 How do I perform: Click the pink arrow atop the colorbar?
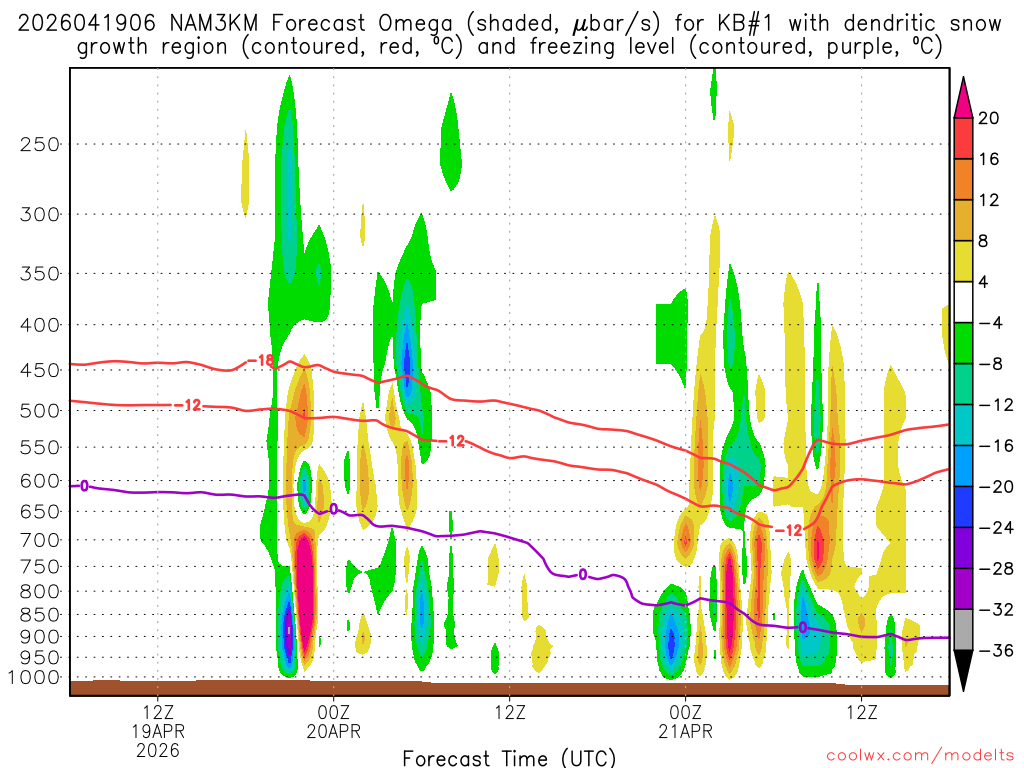coord(963,99)
